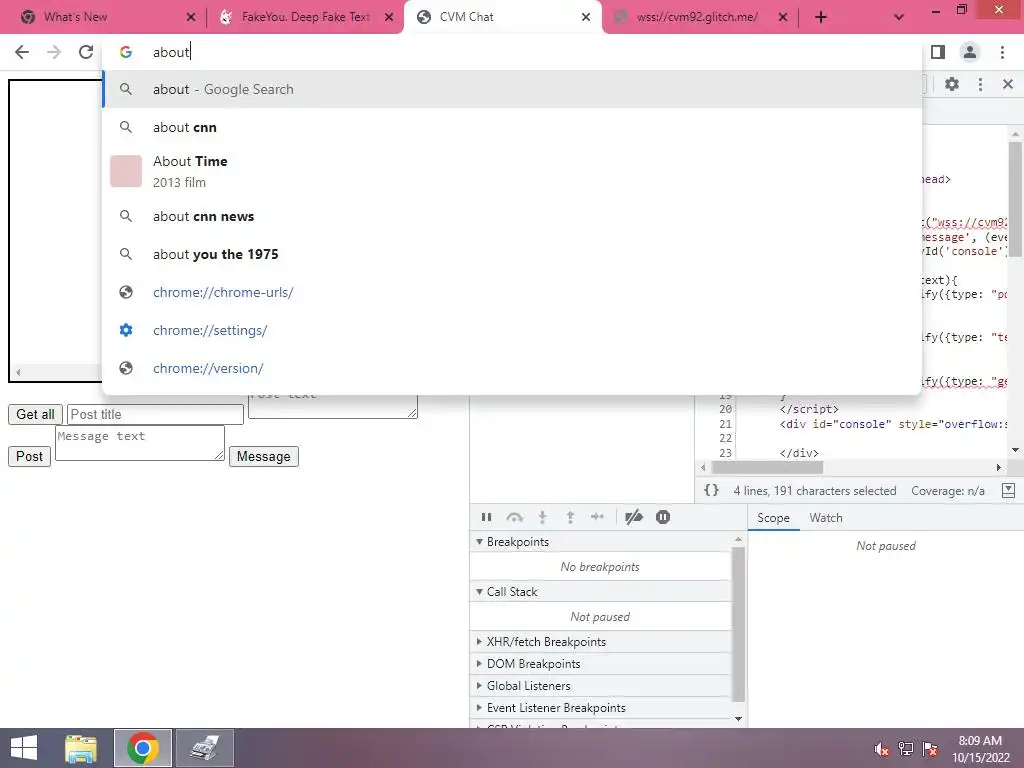This screenshot has width=1024, height=768.
Task: Toggle Deactivate breakpoints
Action: click(x=633, y=517)
